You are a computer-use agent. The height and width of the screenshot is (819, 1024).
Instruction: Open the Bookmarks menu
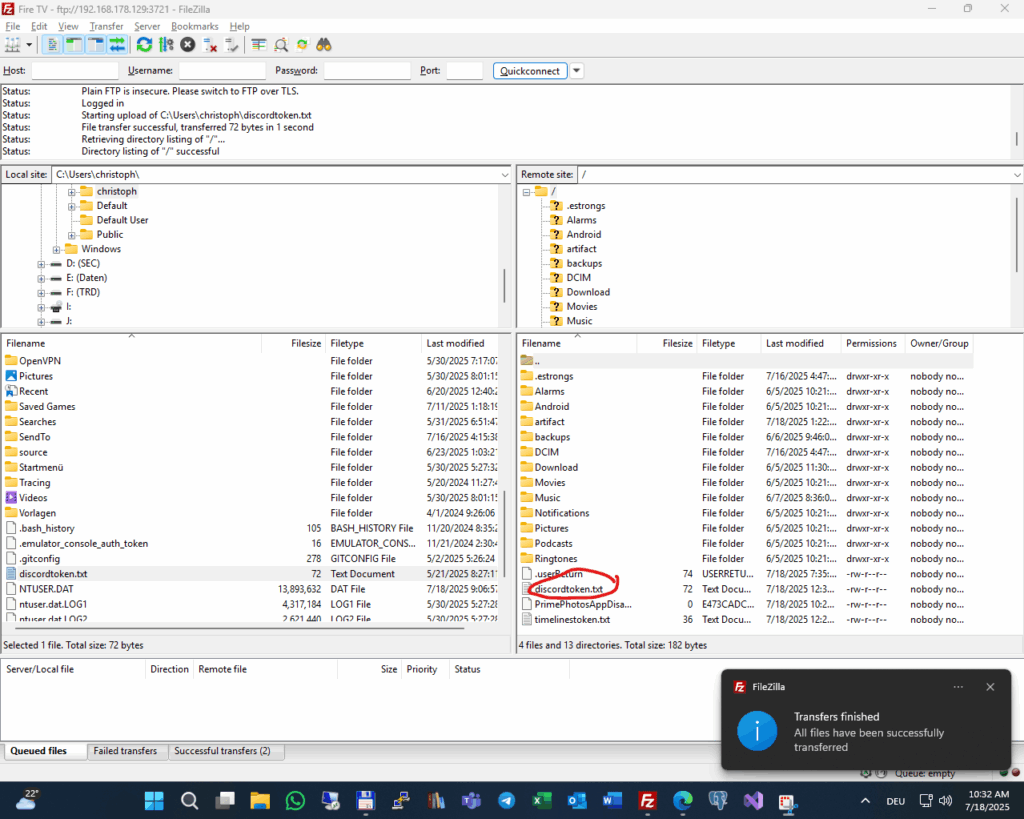194,26
